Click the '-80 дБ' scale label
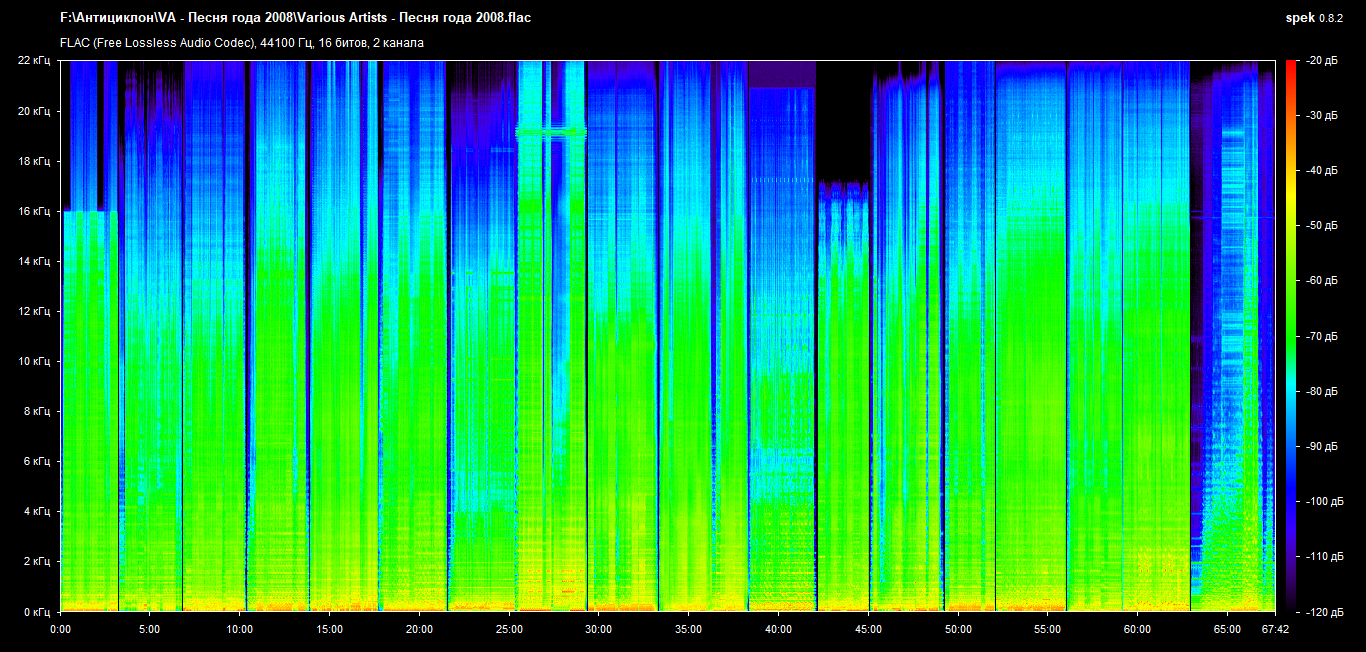 [x=1322, y=391]
